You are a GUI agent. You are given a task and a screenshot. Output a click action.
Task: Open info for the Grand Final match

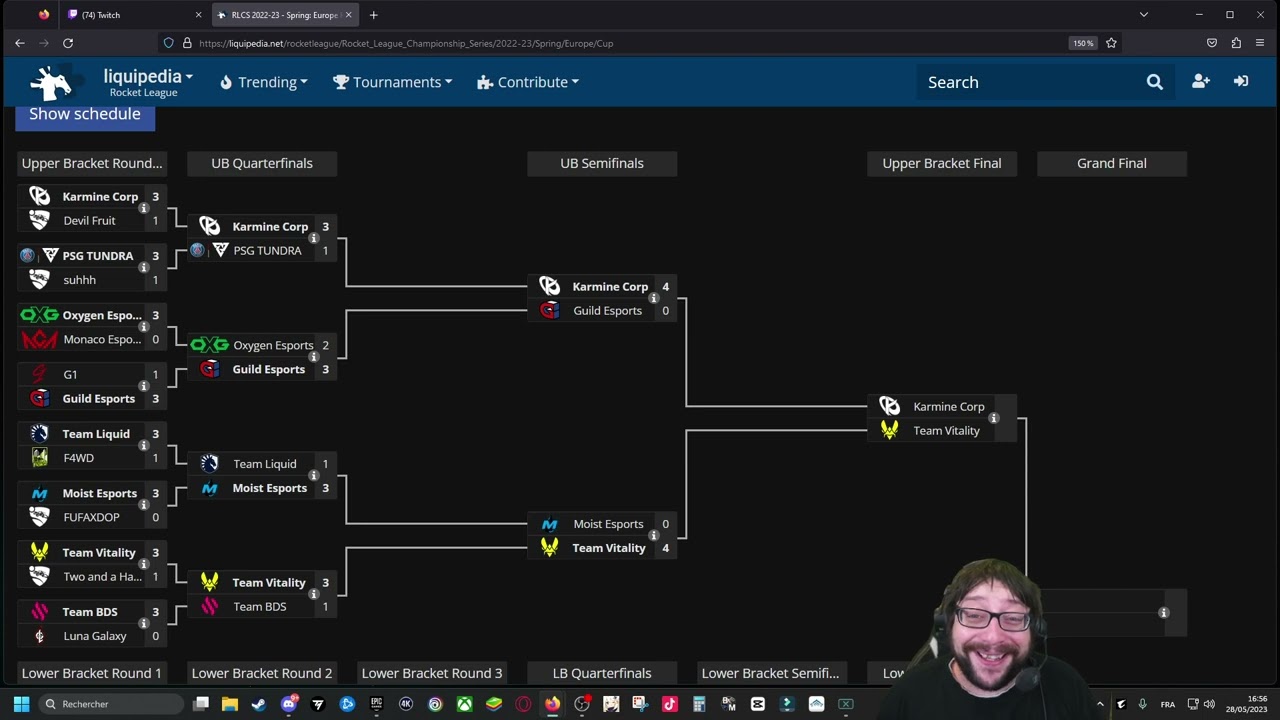[1163, 612]
